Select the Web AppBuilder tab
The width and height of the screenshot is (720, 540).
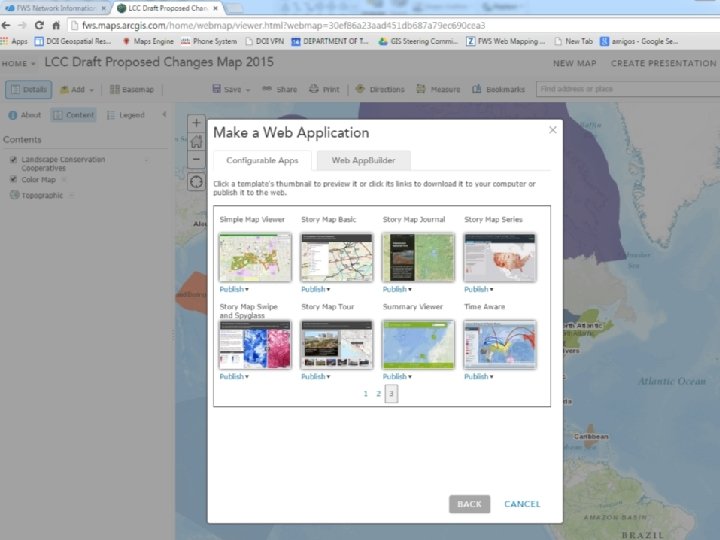coord(363,160)
